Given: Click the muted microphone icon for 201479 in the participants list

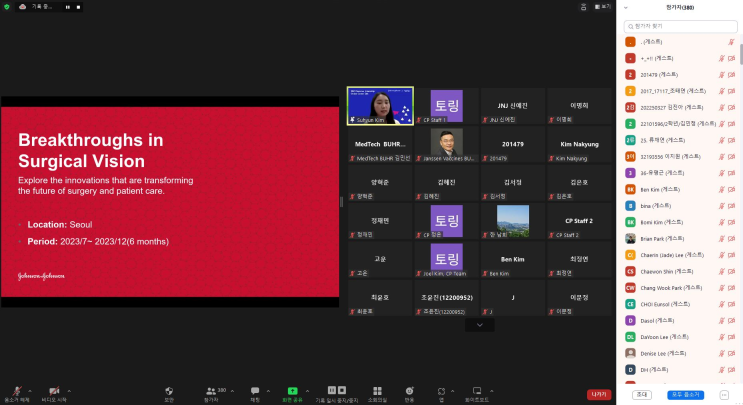Looking at the screenshot, I should tap(722, 75).
